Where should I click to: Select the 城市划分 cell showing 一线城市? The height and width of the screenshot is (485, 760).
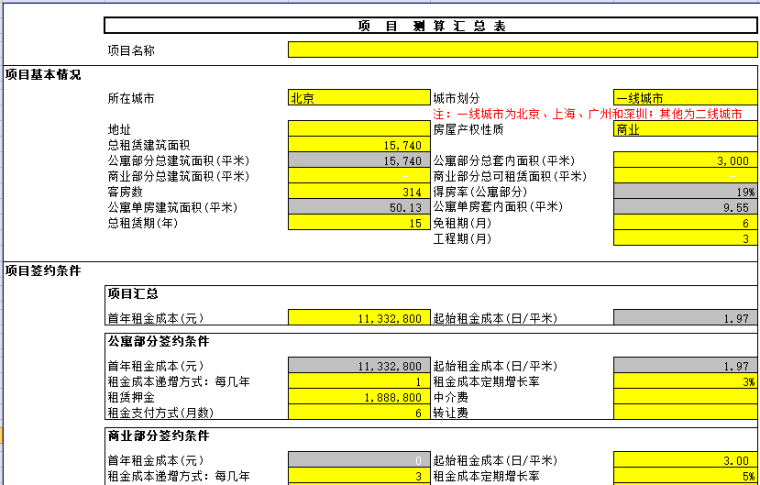[682, 98]
